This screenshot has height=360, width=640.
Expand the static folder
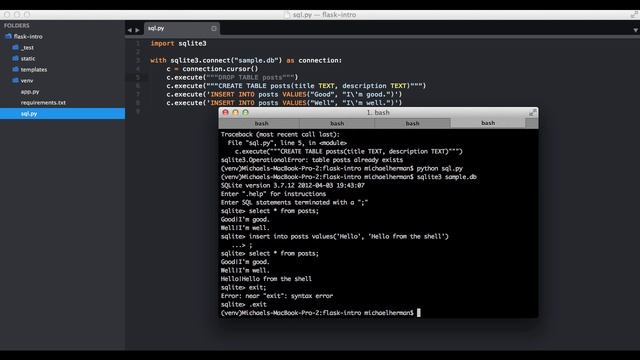(28, 58)
